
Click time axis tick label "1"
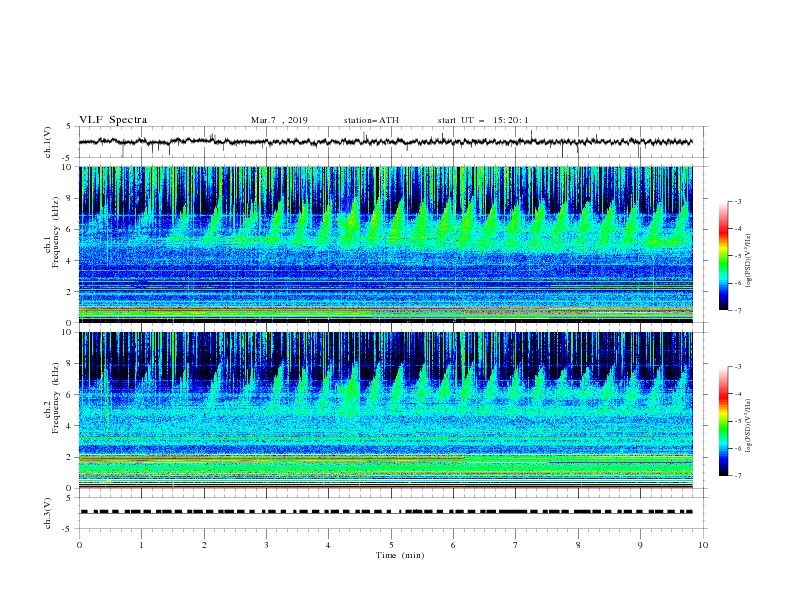(x=141, y=545)
